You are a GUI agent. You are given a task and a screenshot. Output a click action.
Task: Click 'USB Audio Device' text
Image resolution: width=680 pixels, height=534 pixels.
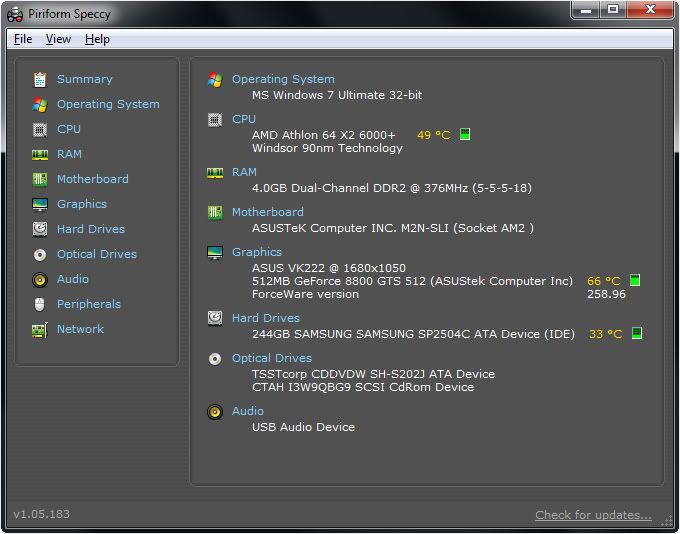[303, 427]
